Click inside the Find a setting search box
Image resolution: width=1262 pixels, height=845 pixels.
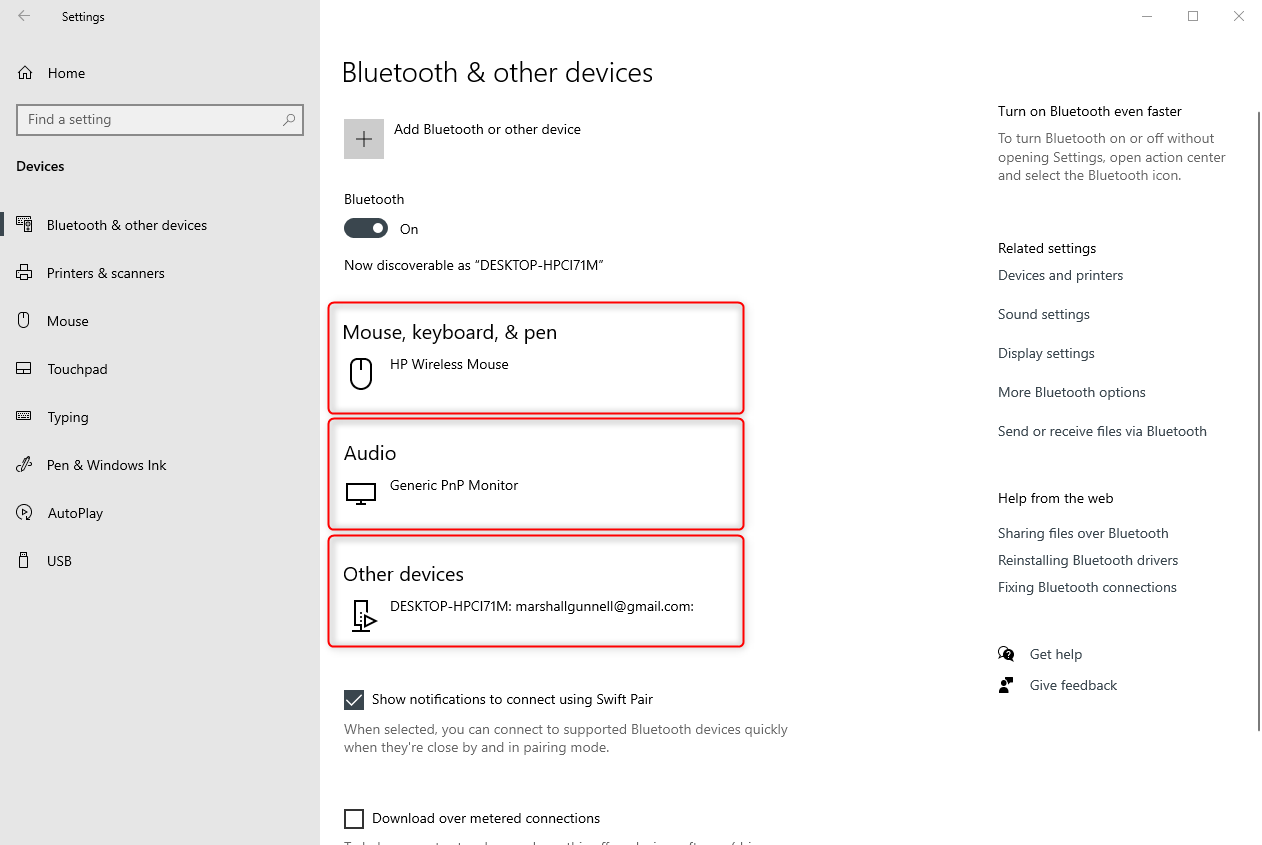[x=160, y=119]
